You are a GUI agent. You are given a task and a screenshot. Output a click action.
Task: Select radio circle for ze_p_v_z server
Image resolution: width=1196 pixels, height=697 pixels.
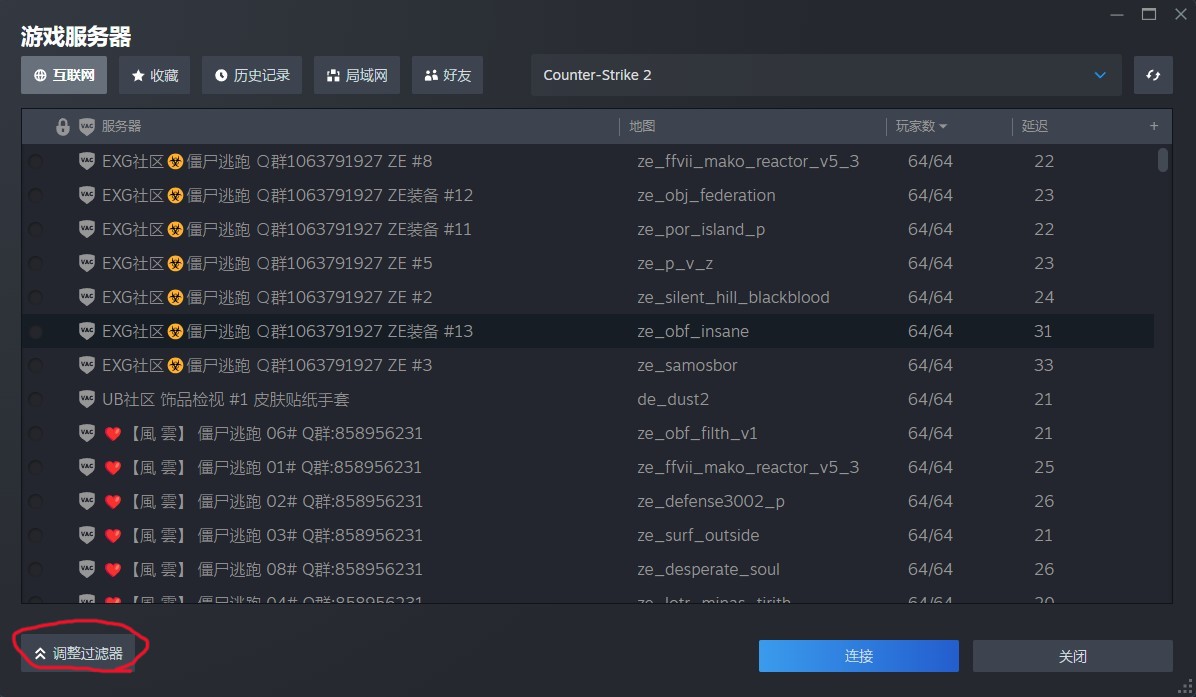(x=36, y=264)
